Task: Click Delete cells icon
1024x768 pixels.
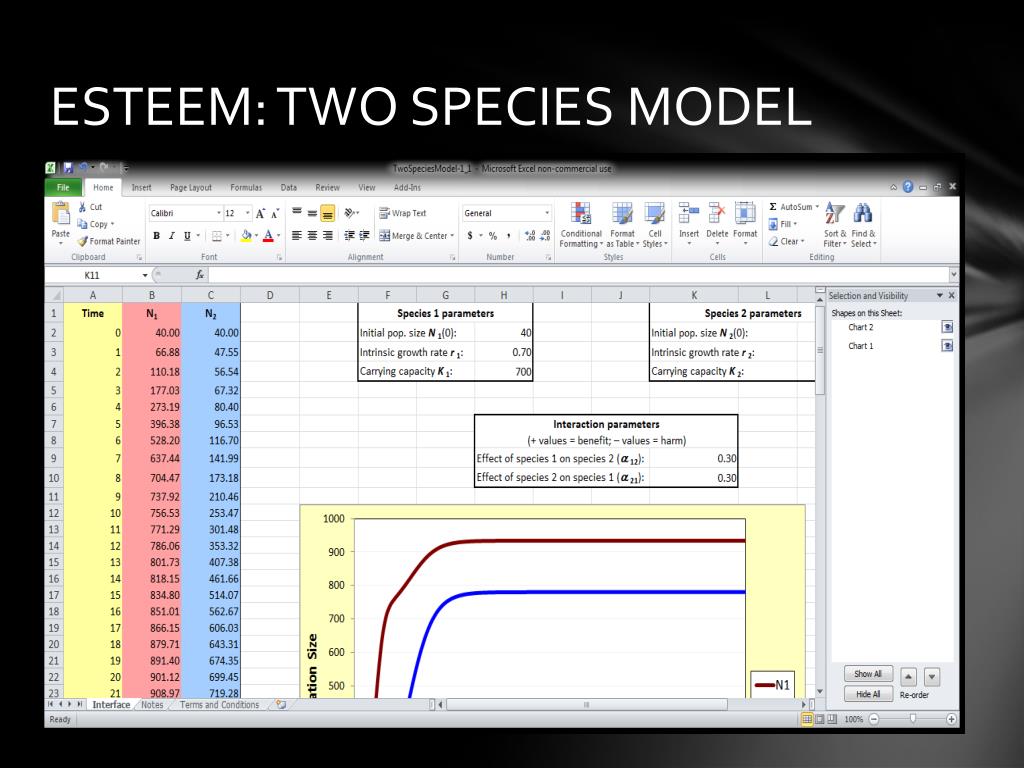Action: 717,214
